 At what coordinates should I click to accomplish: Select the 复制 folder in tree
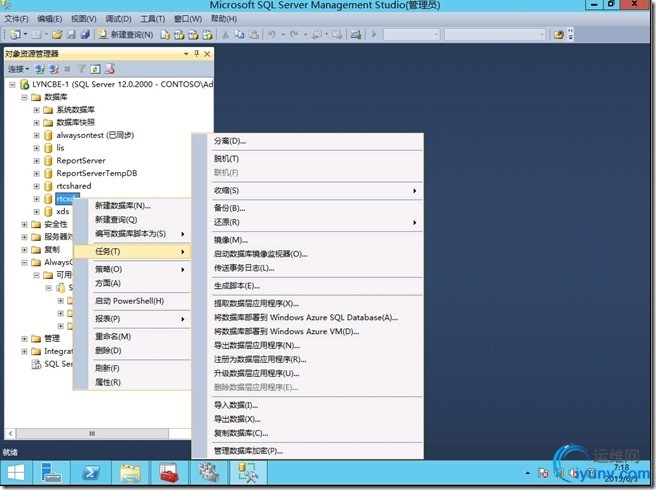[x=52, y=249]
